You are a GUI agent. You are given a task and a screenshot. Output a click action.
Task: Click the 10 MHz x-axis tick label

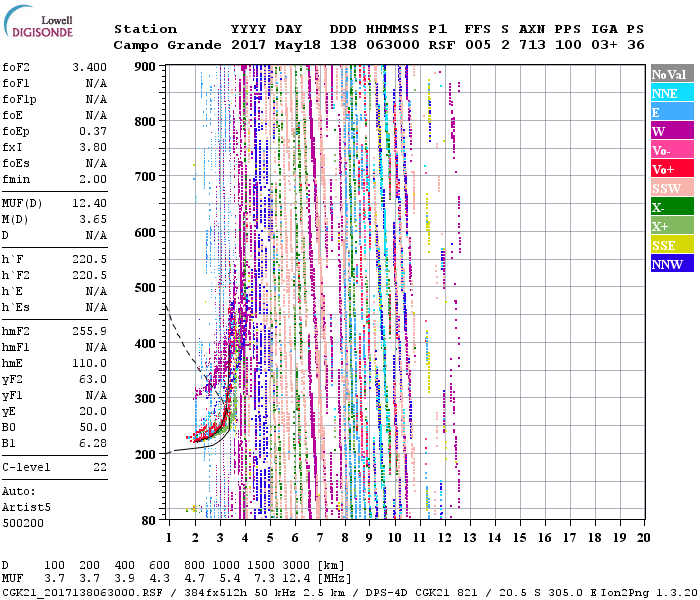tap(394, 538)
